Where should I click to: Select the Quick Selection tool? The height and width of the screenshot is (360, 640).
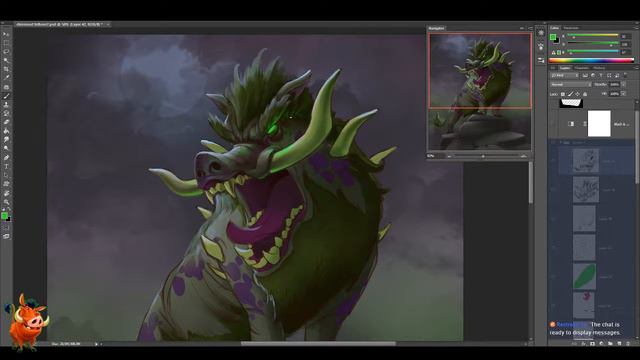(6, 60)
